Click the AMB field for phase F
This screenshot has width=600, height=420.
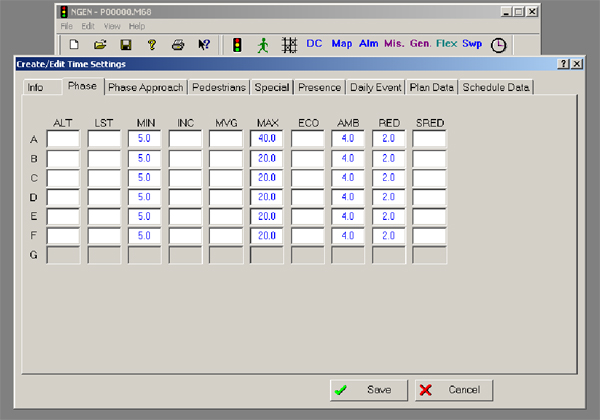coord(348,236)
